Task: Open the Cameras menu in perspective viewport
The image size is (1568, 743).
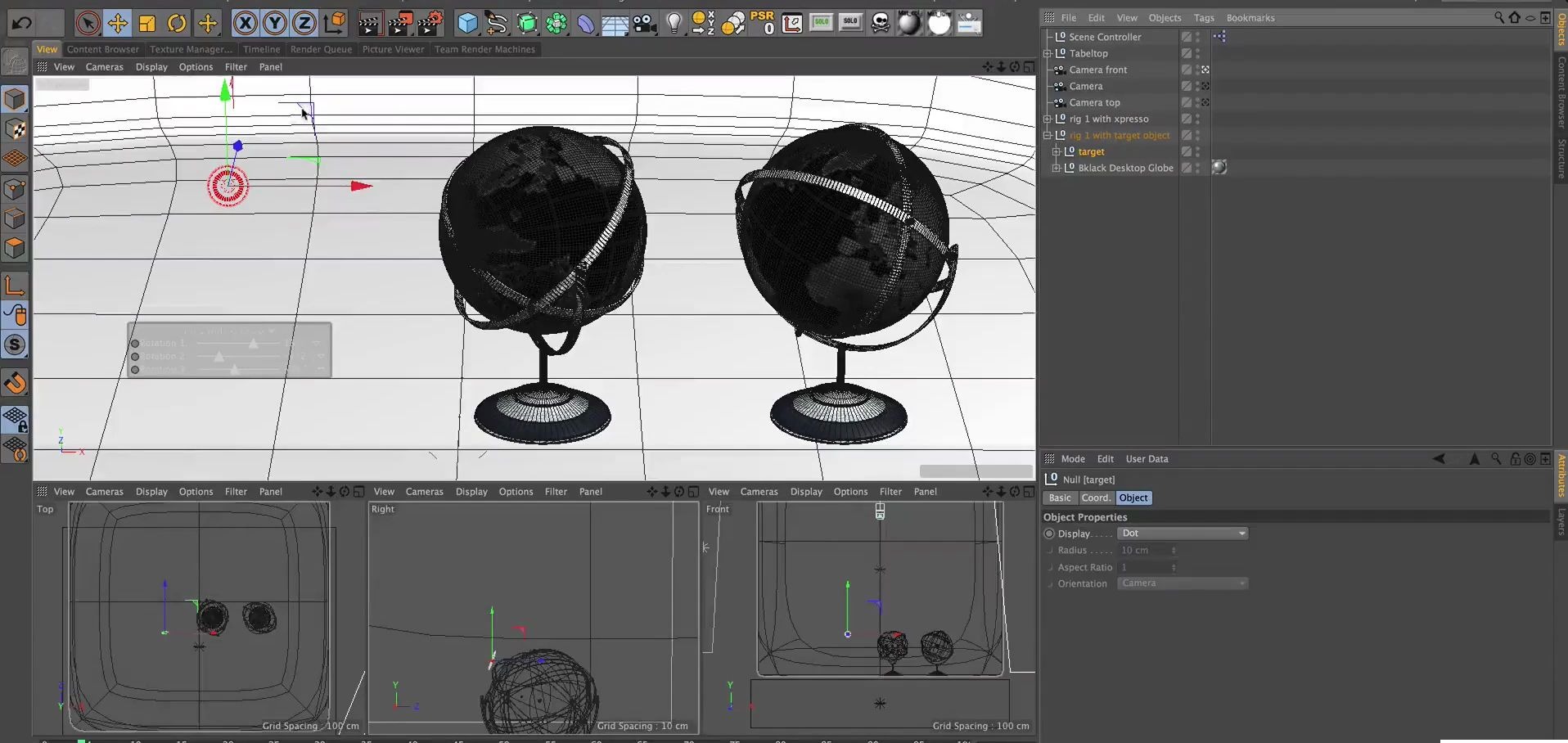Action: (104, 67)
